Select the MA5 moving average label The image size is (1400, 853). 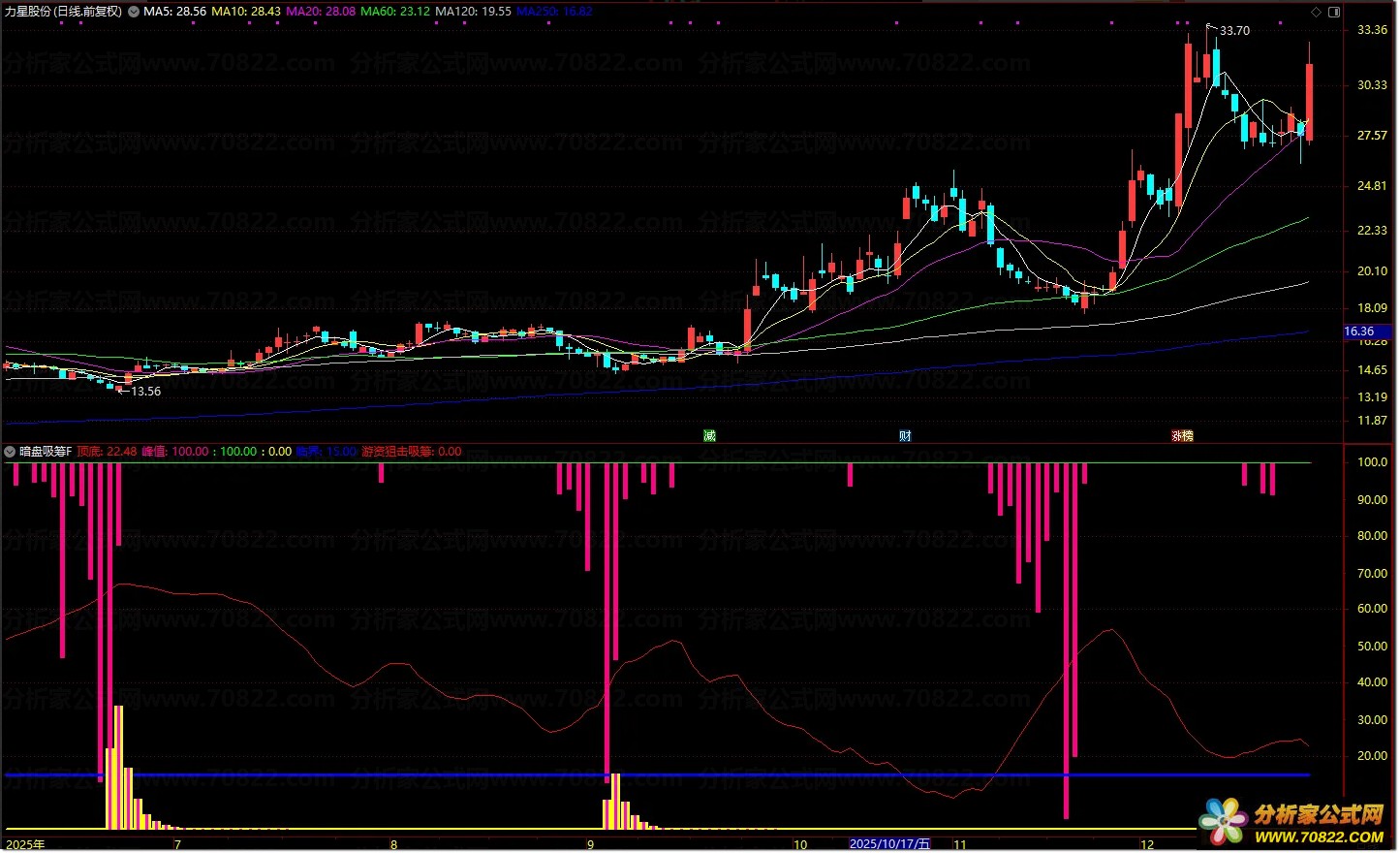pyautogui.click(x=174, y=12)
